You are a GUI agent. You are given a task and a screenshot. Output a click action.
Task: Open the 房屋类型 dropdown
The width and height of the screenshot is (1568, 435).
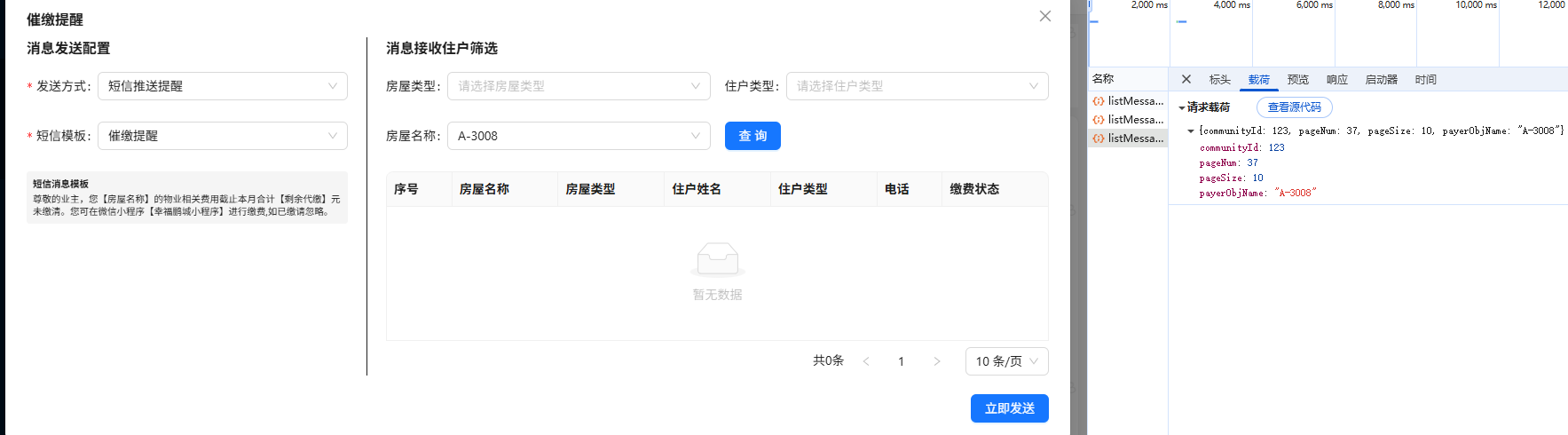point(579,86)
